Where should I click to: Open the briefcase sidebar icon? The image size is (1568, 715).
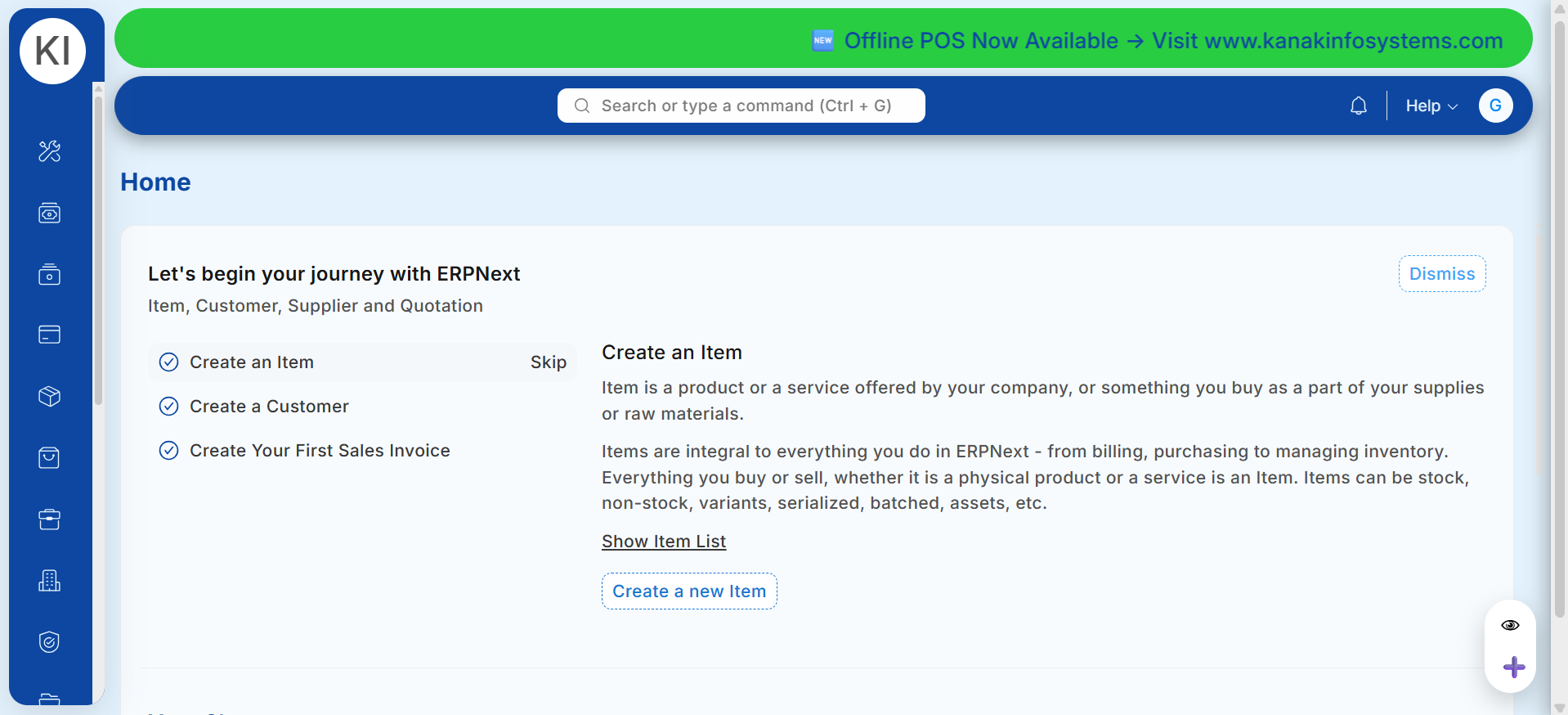(x=50, y=519)
